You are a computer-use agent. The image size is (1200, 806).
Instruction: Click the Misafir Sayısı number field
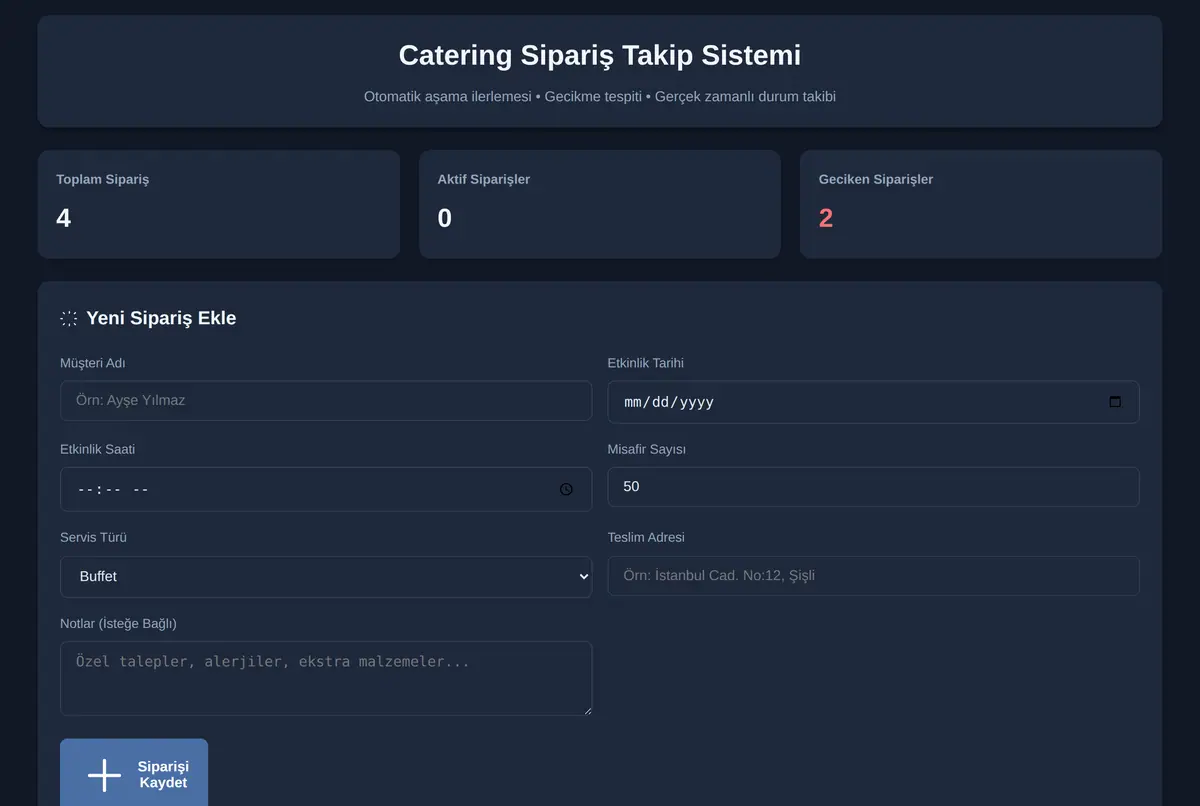[x=873, y=487]
